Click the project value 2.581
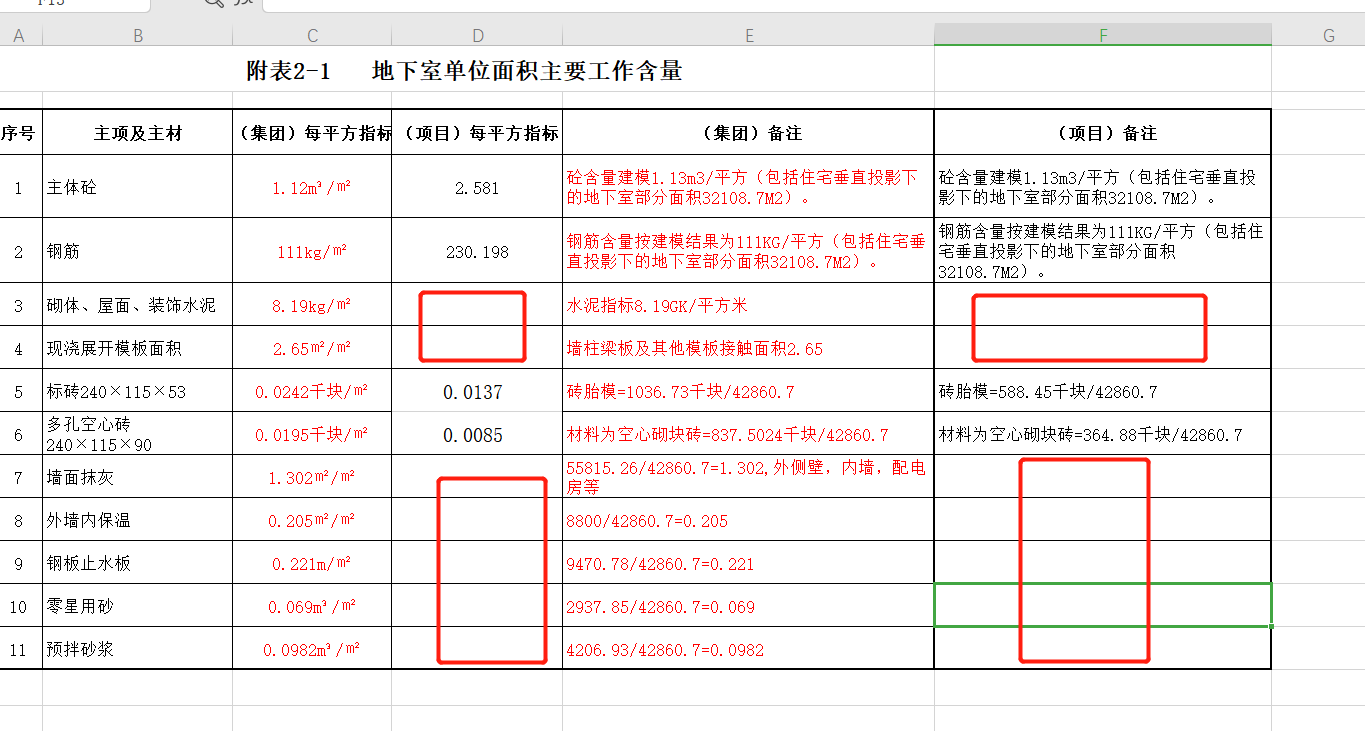The image size is (1365, 731). pos(477,188)
